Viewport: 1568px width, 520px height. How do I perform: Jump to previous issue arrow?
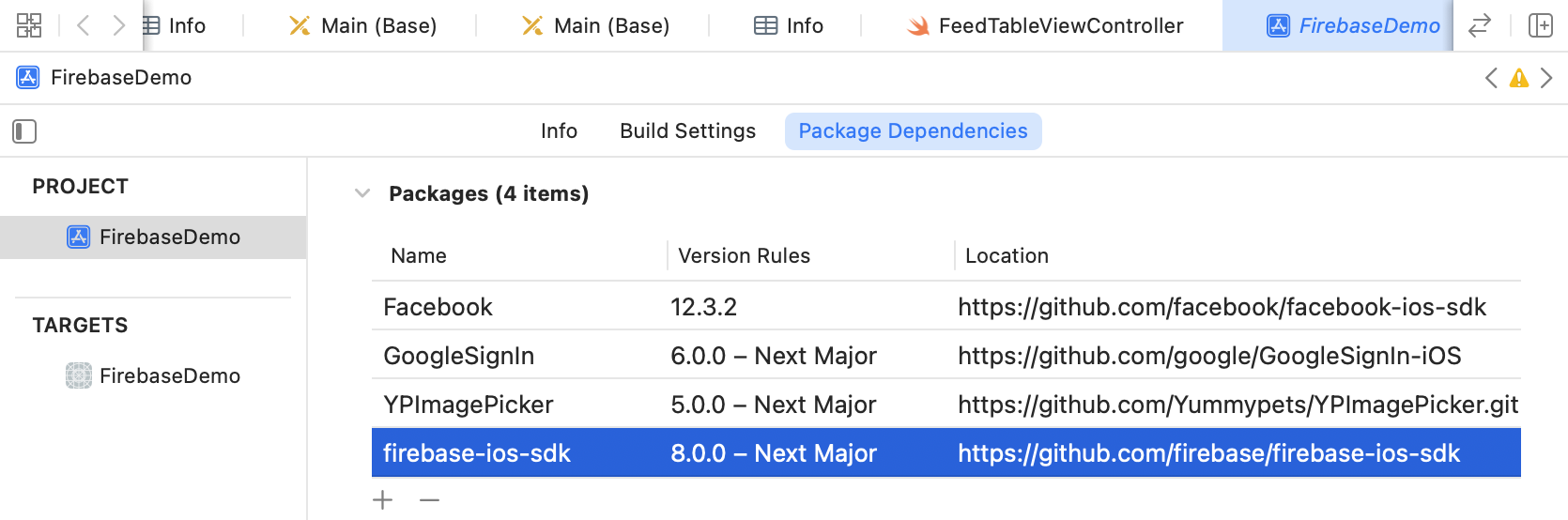pos(1491,78)
